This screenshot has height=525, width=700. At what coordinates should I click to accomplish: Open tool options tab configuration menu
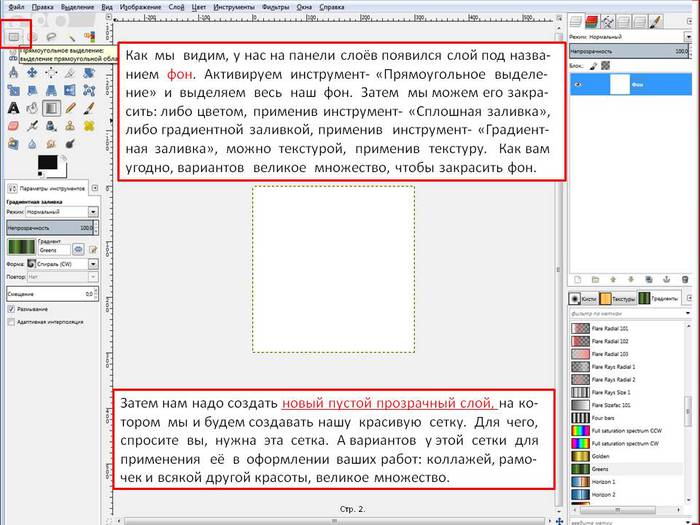[x=95, y=188]
